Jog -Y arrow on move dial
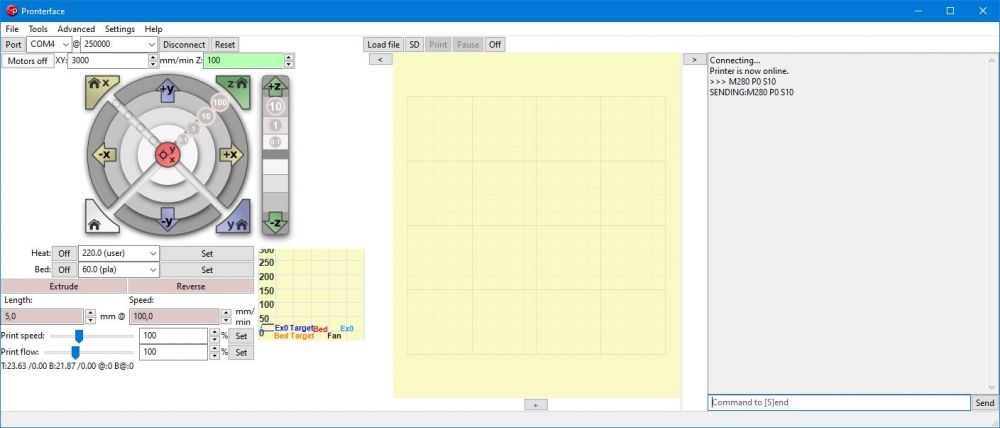Screen dimensions: 1000x428 pyautogui.click(x=167, y=218)
